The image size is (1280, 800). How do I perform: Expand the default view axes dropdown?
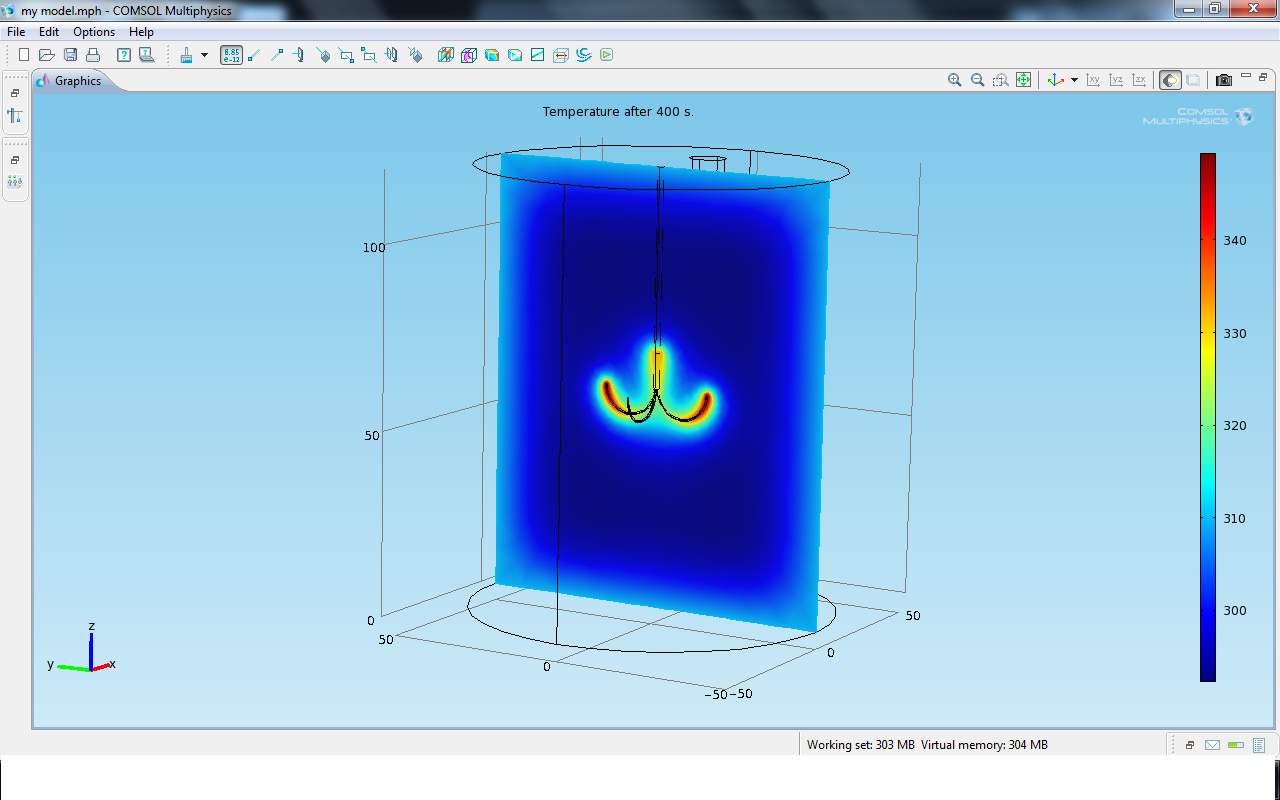(x=1074, y=80)
